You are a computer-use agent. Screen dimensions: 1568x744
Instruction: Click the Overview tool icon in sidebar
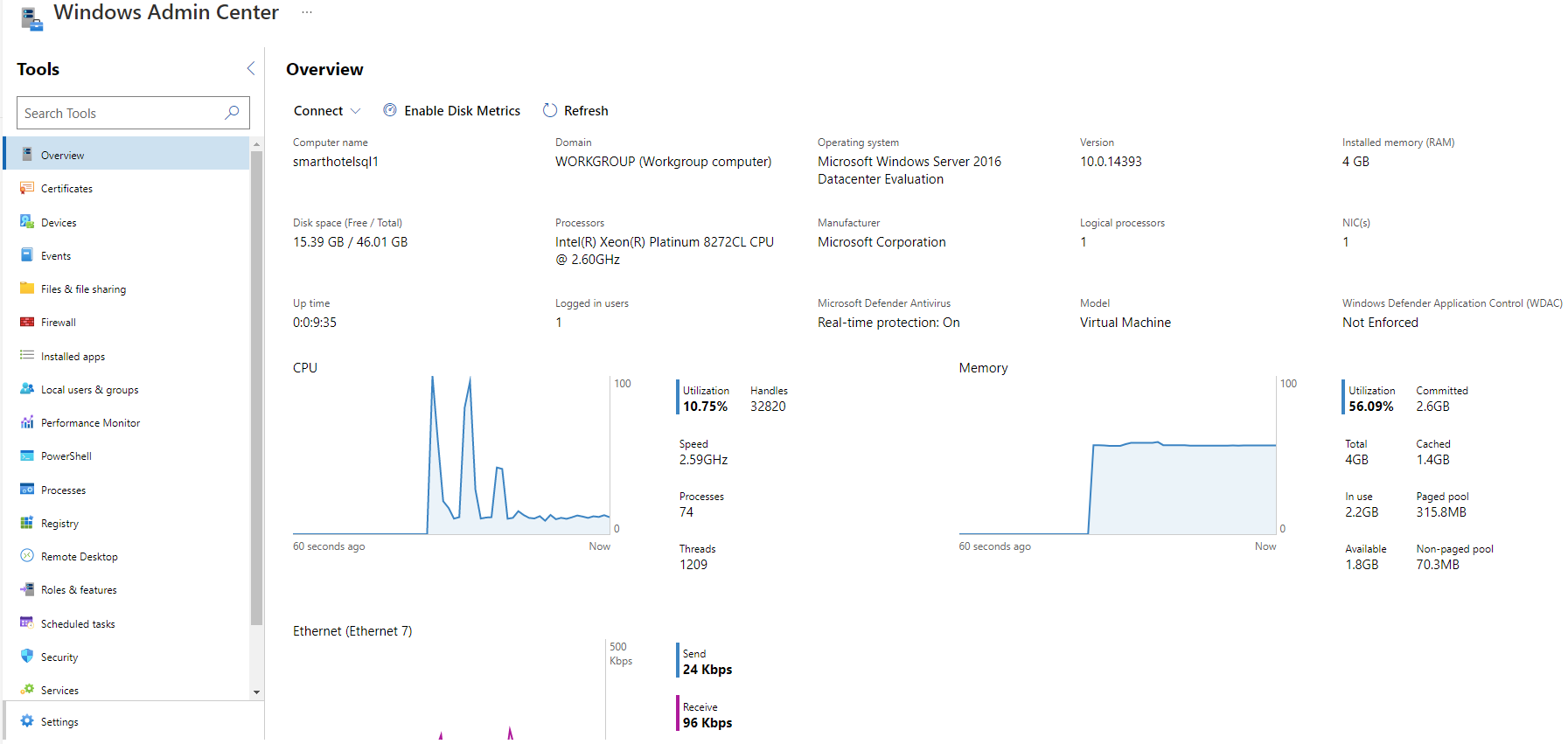tap(27, 155)
